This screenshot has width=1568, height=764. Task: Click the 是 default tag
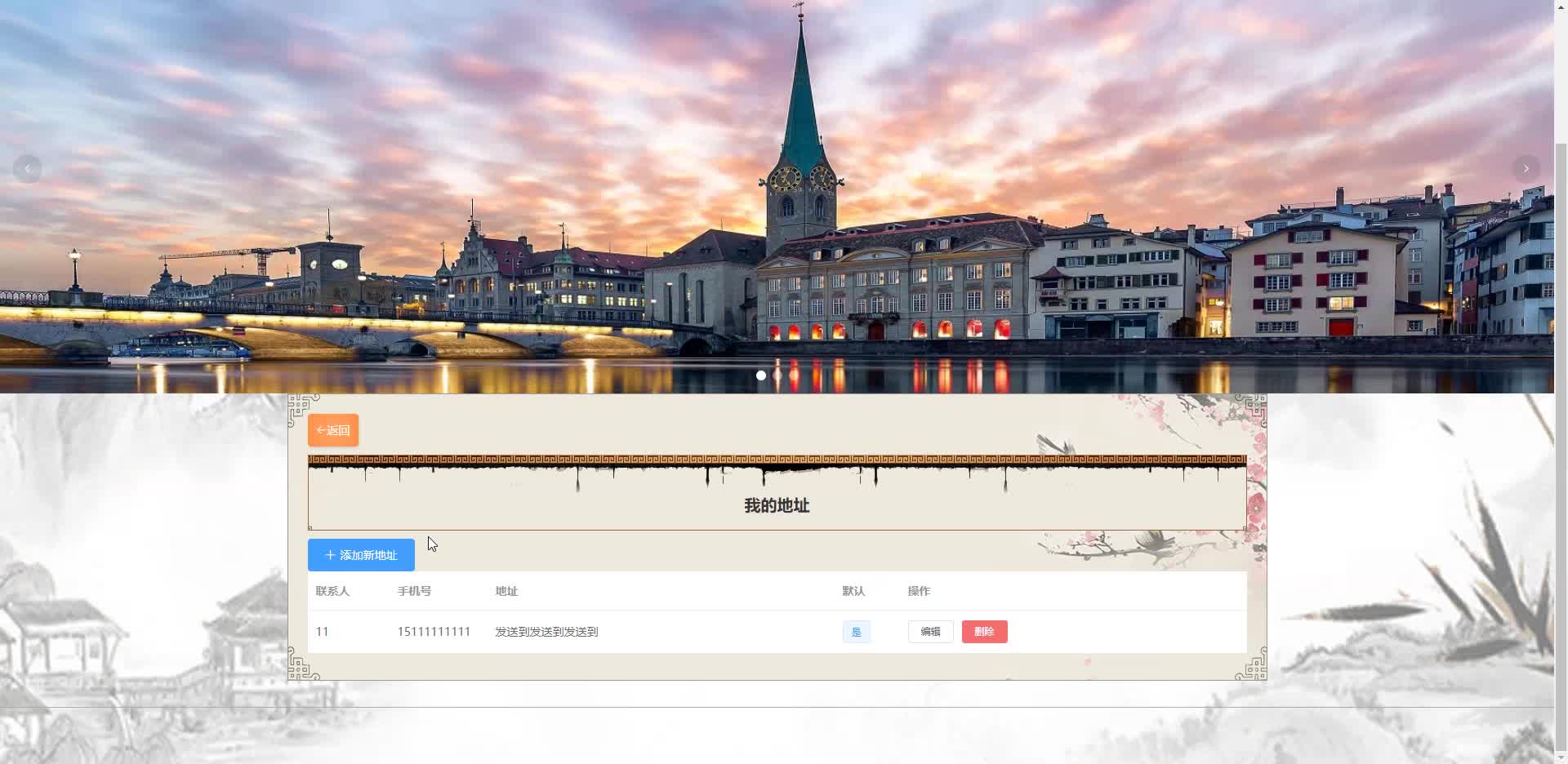point(856,632)
